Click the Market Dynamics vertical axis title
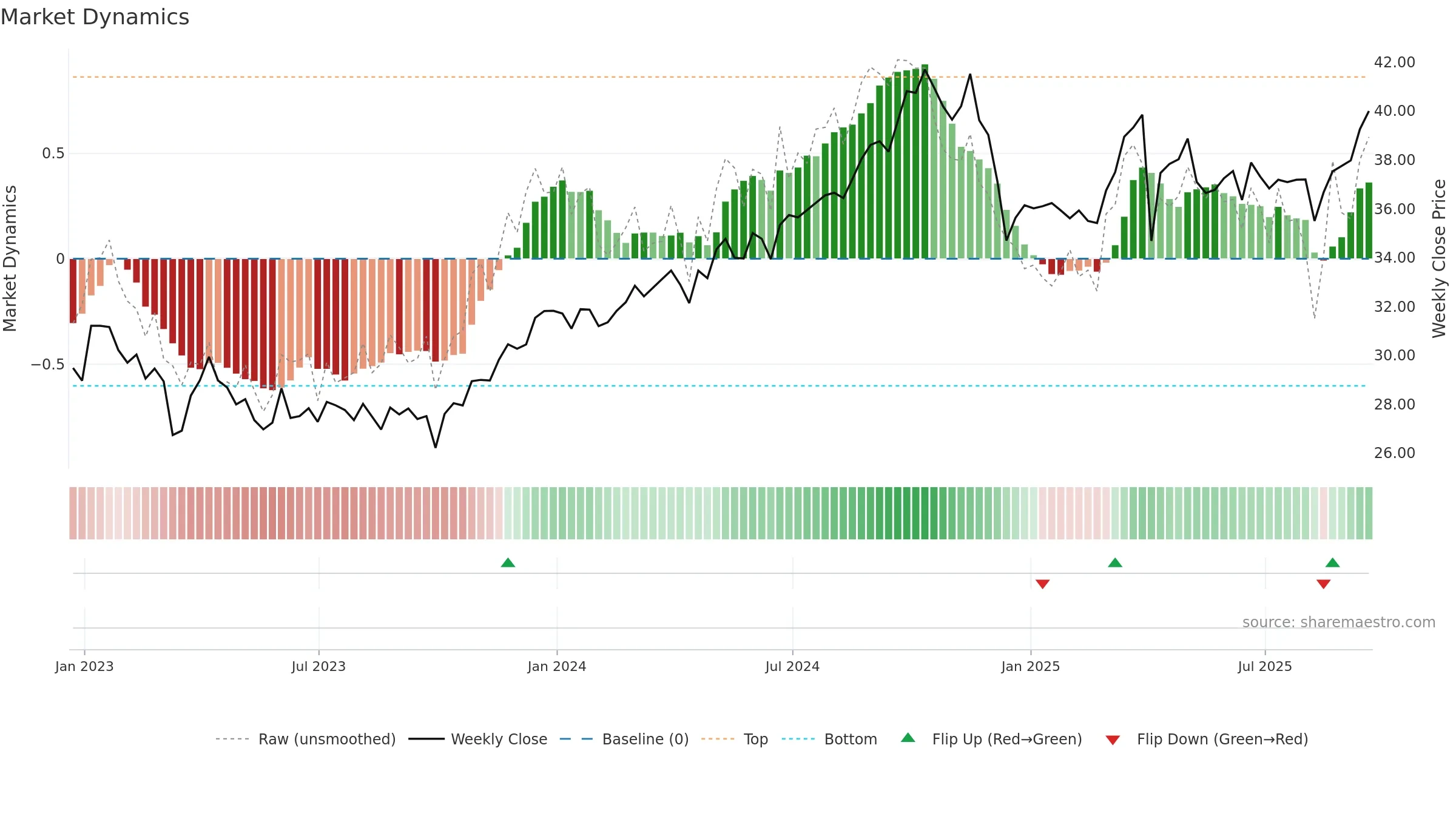The image size is (1456, 819). click(x=10, y=258)
